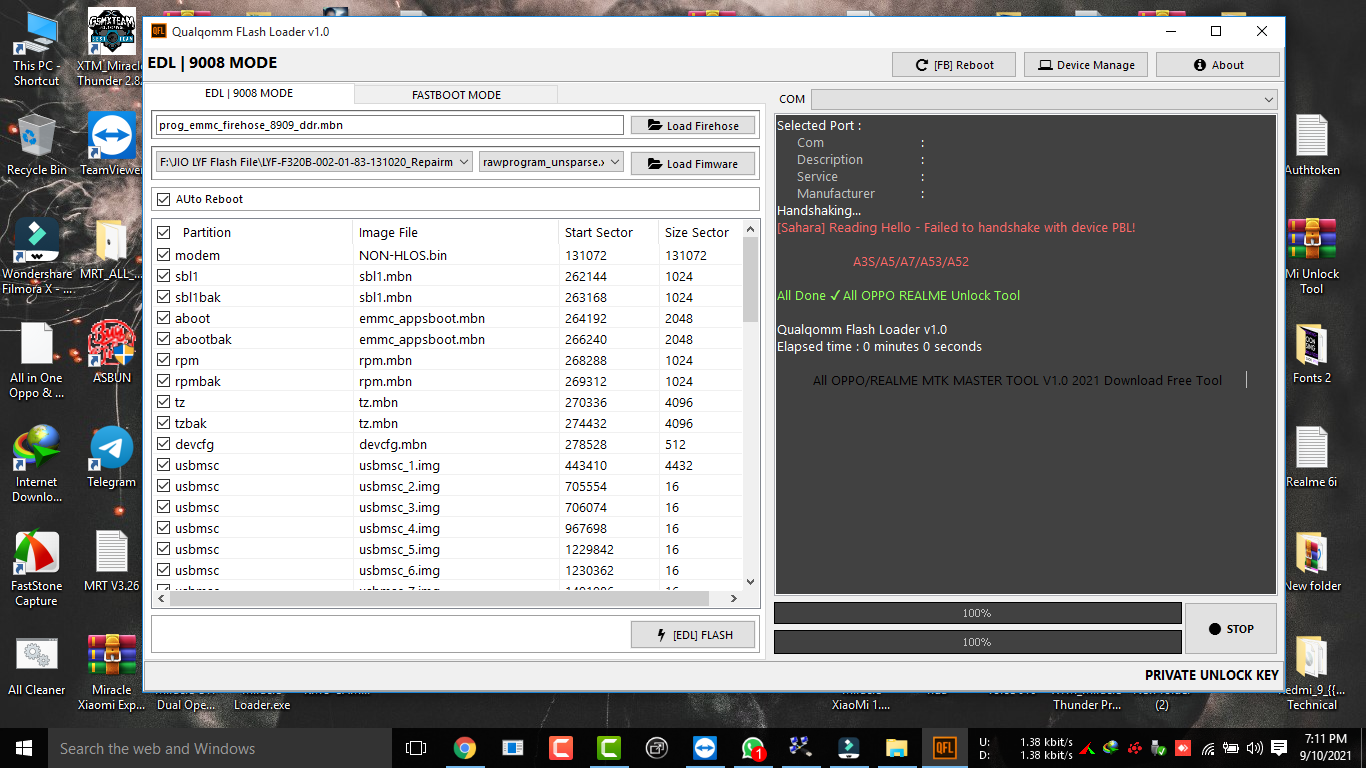Open TeamViewer desktop shortcut
This screenshot has width=1366, height=768.
click(x=111, y=145)
